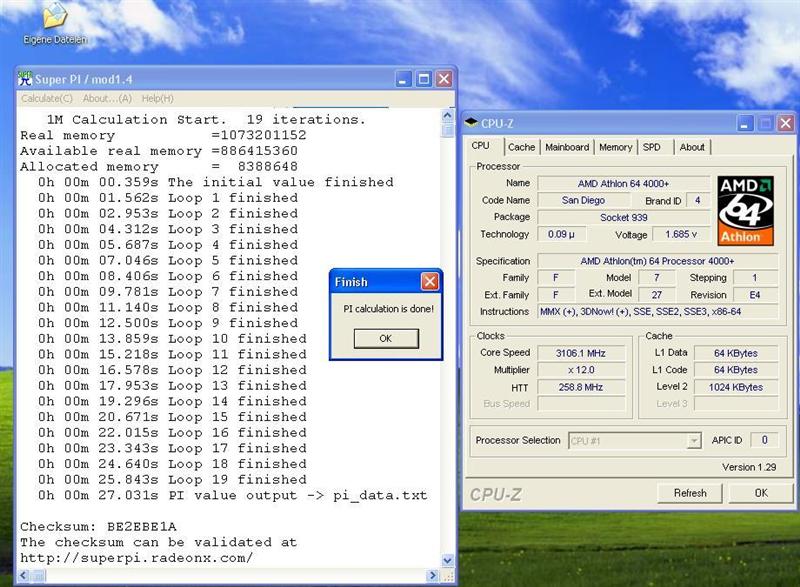800x587 pixels.
Task: Click the AMD Athlon 64 4000+ Name field
Action: [623, 184]
